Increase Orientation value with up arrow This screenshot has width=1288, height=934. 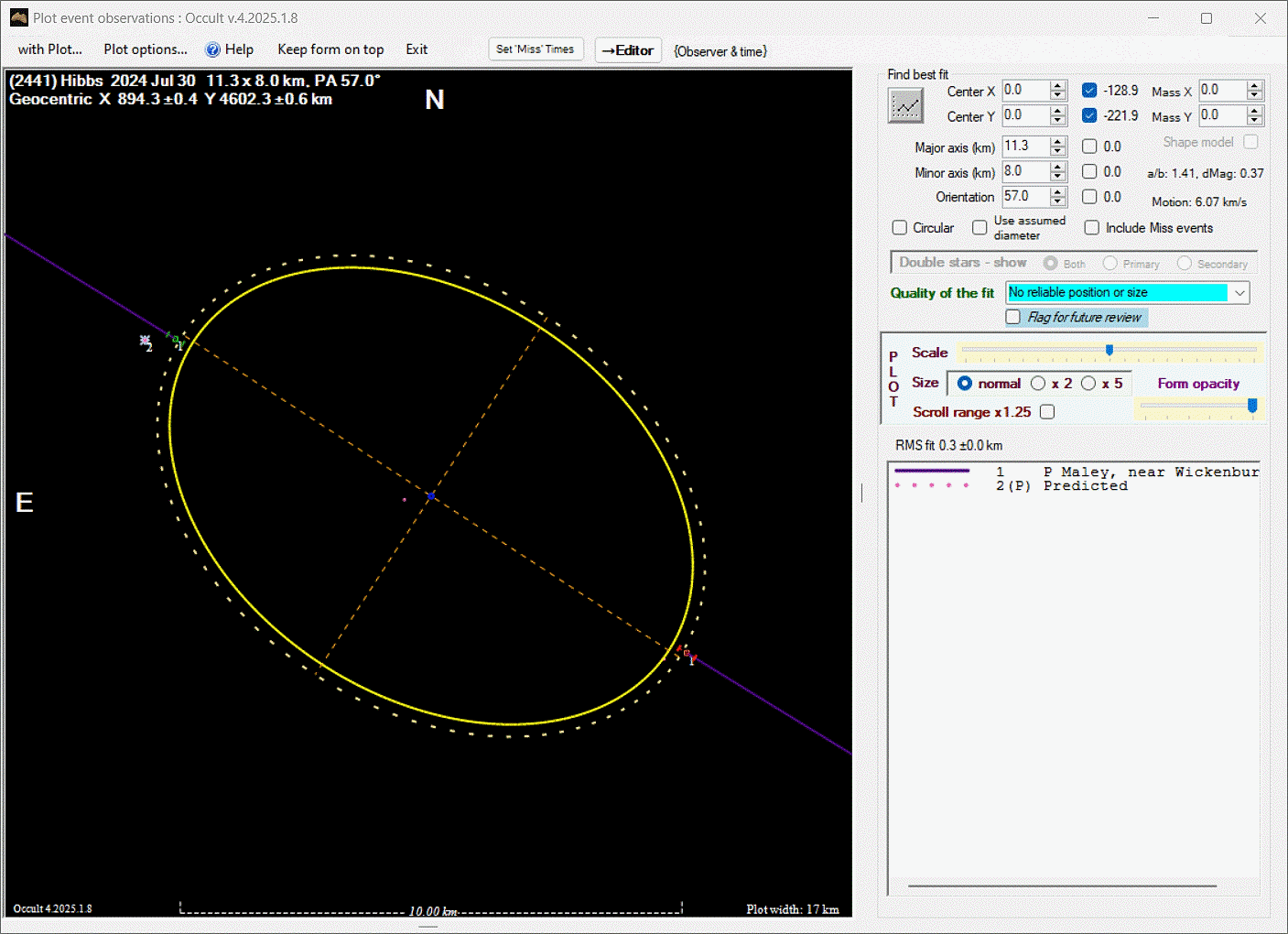click(1058, 192)
